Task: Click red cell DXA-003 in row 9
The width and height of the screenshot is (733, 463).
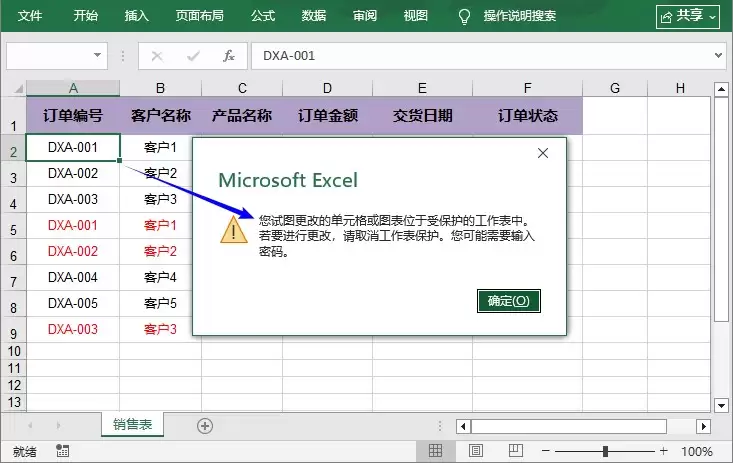Action: point(73,329)
